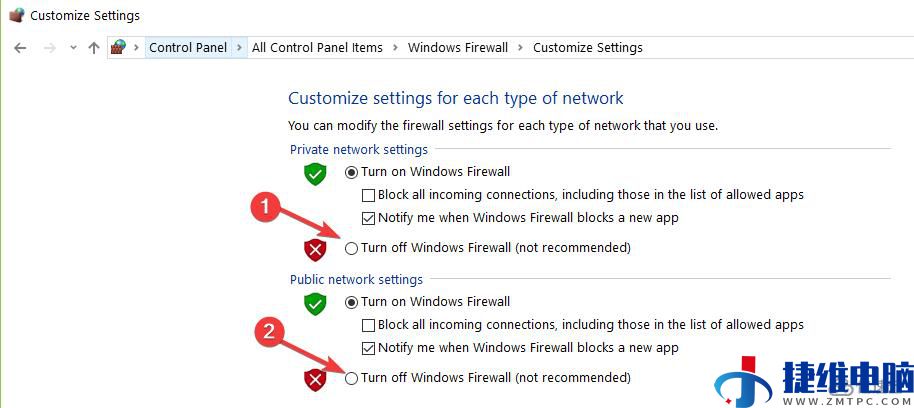The height and width of the screenshot is (408, 914).
Task: Click Customize Settings breadcrumb item
Action: pos(588,47)
